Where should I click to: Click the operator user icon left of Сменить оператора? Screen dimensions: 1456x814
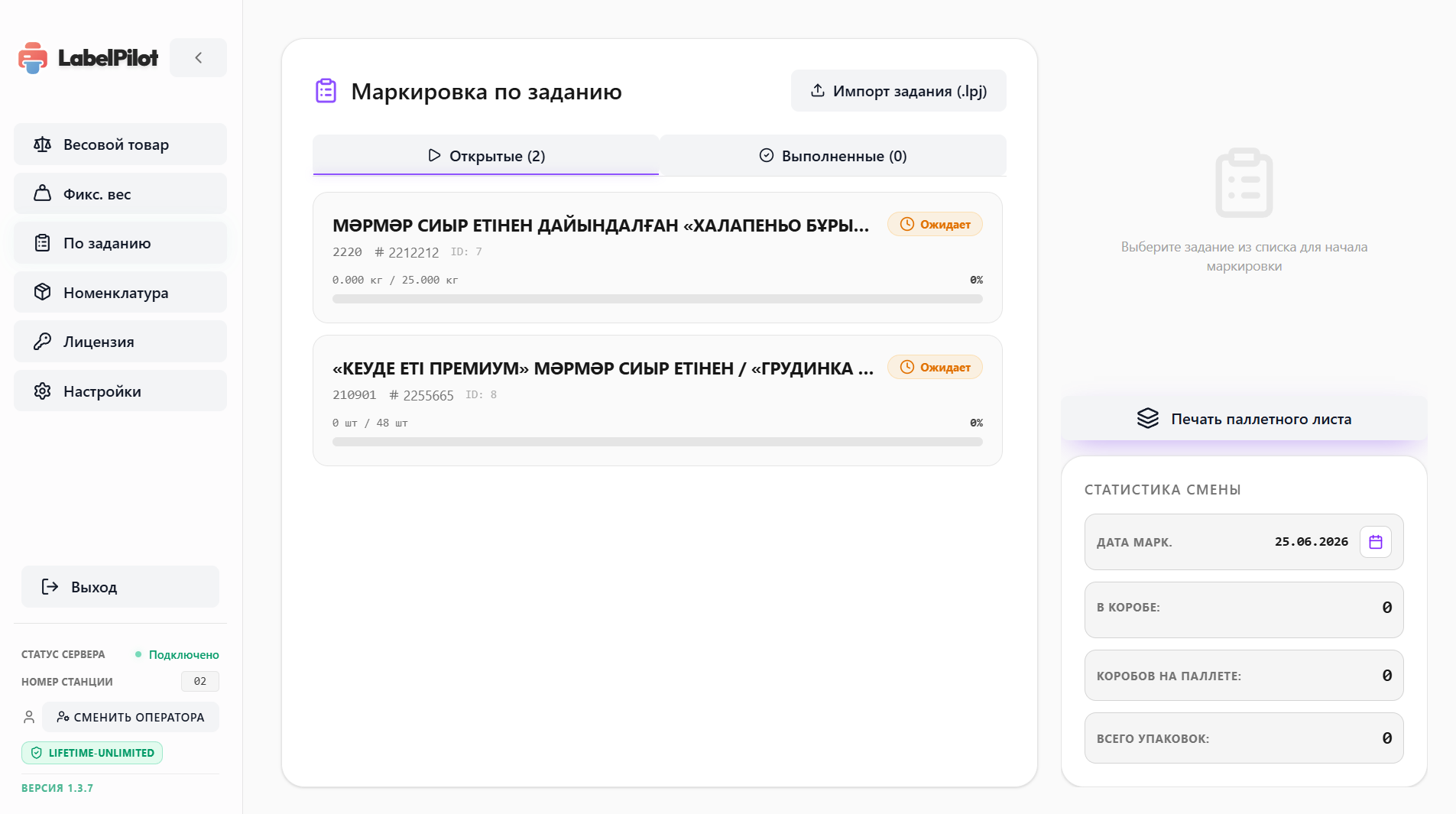[29, 717]
